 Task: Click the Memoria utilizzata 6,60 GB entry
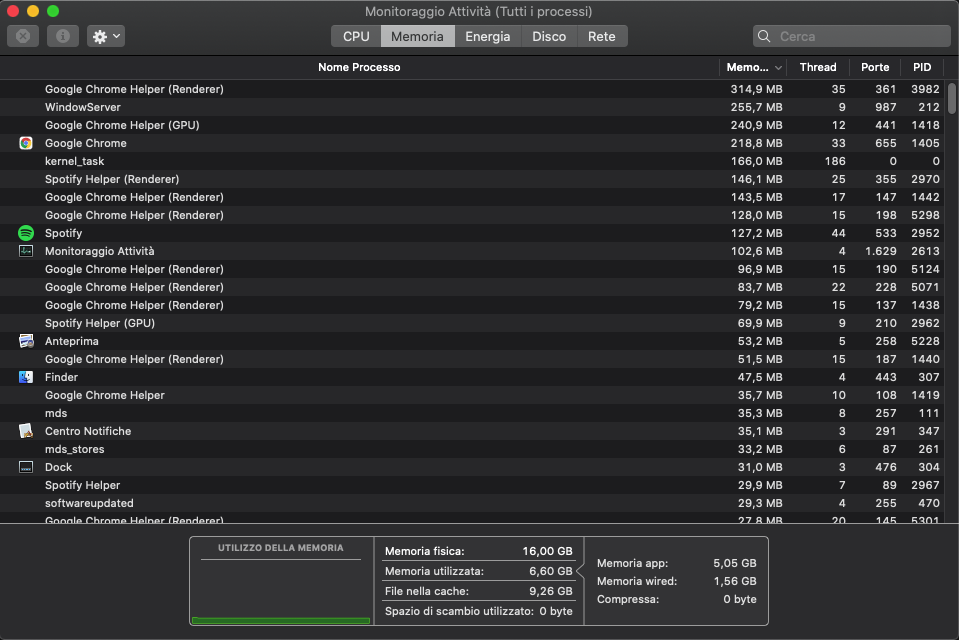[x=479, y=571]
